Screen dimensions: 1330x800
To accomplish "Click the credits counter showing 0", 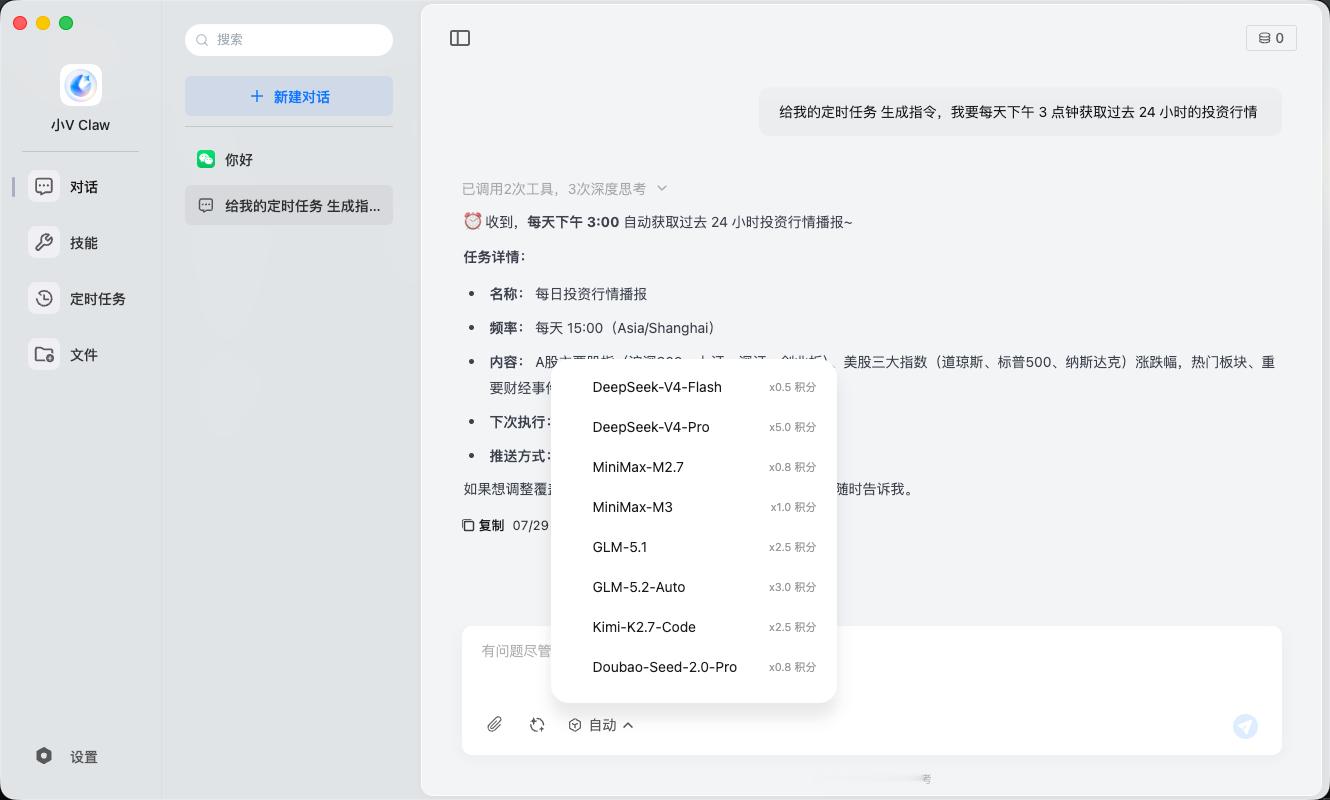I will 1271,38.
